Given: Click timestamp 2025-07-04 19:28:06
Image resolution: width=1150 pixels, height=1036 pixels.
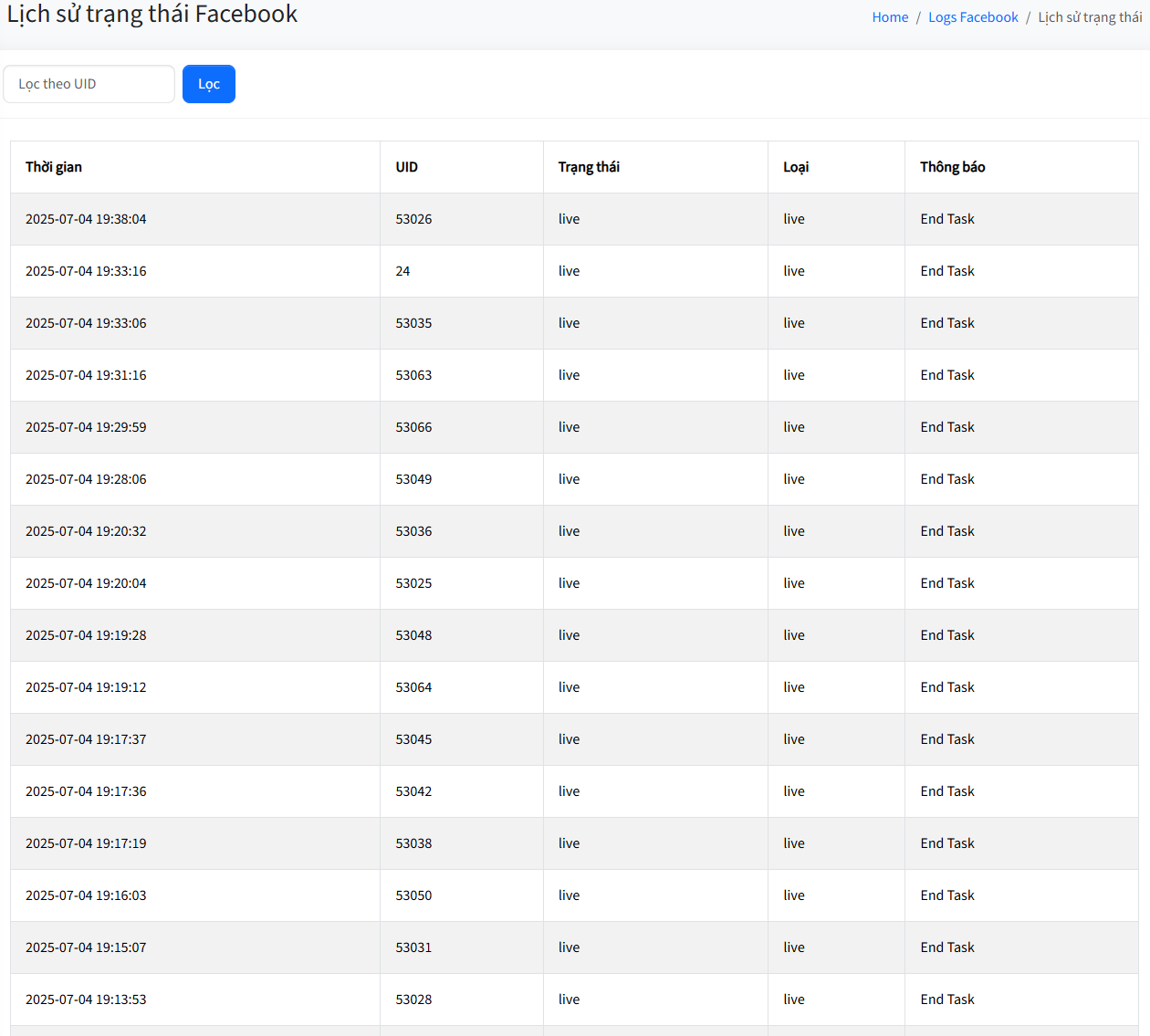Looking at the screenshot, I should (86, 479).
